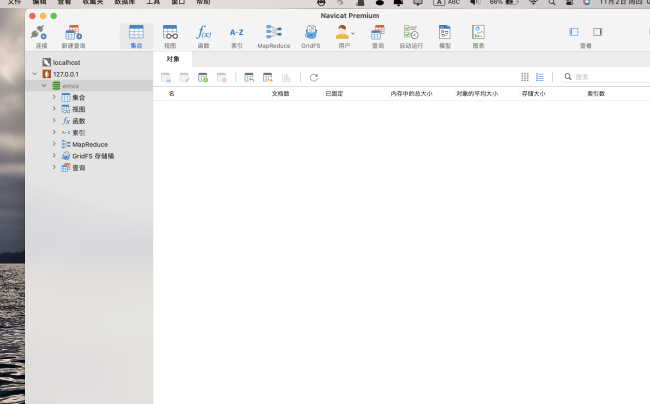Click the bar chart analyze icon in object toolbar
650x404 pixels.
[286, 77]
